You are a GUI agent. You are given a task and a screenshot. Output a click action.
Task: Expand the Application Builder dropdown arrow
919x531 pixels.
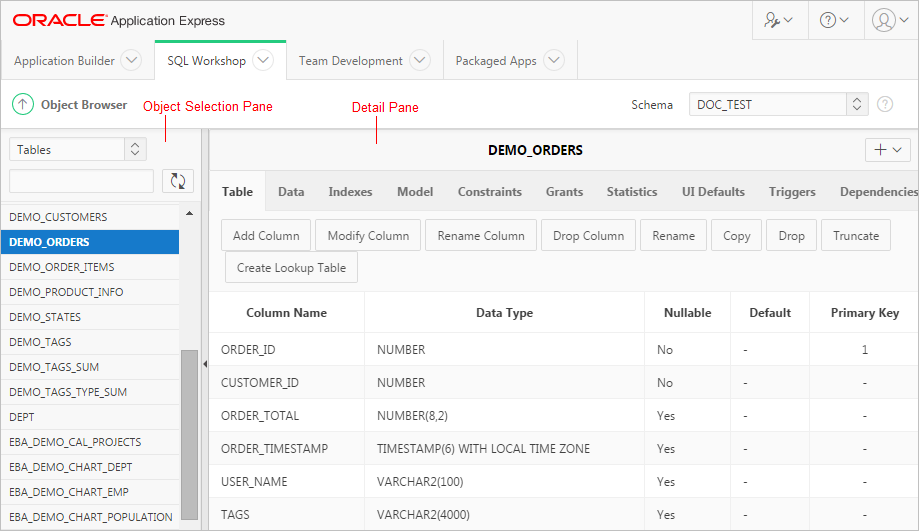tap(131, 61)
